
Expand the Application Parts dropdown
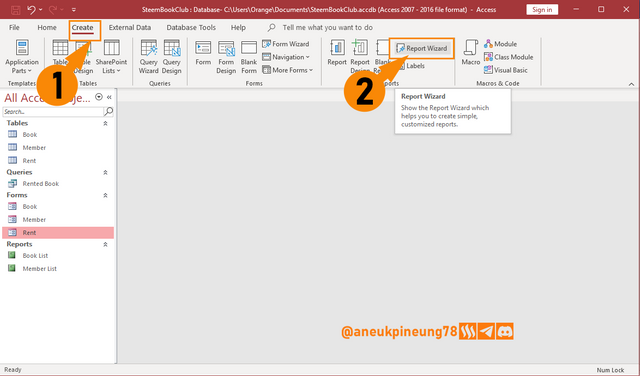click(x=22, y=57)
